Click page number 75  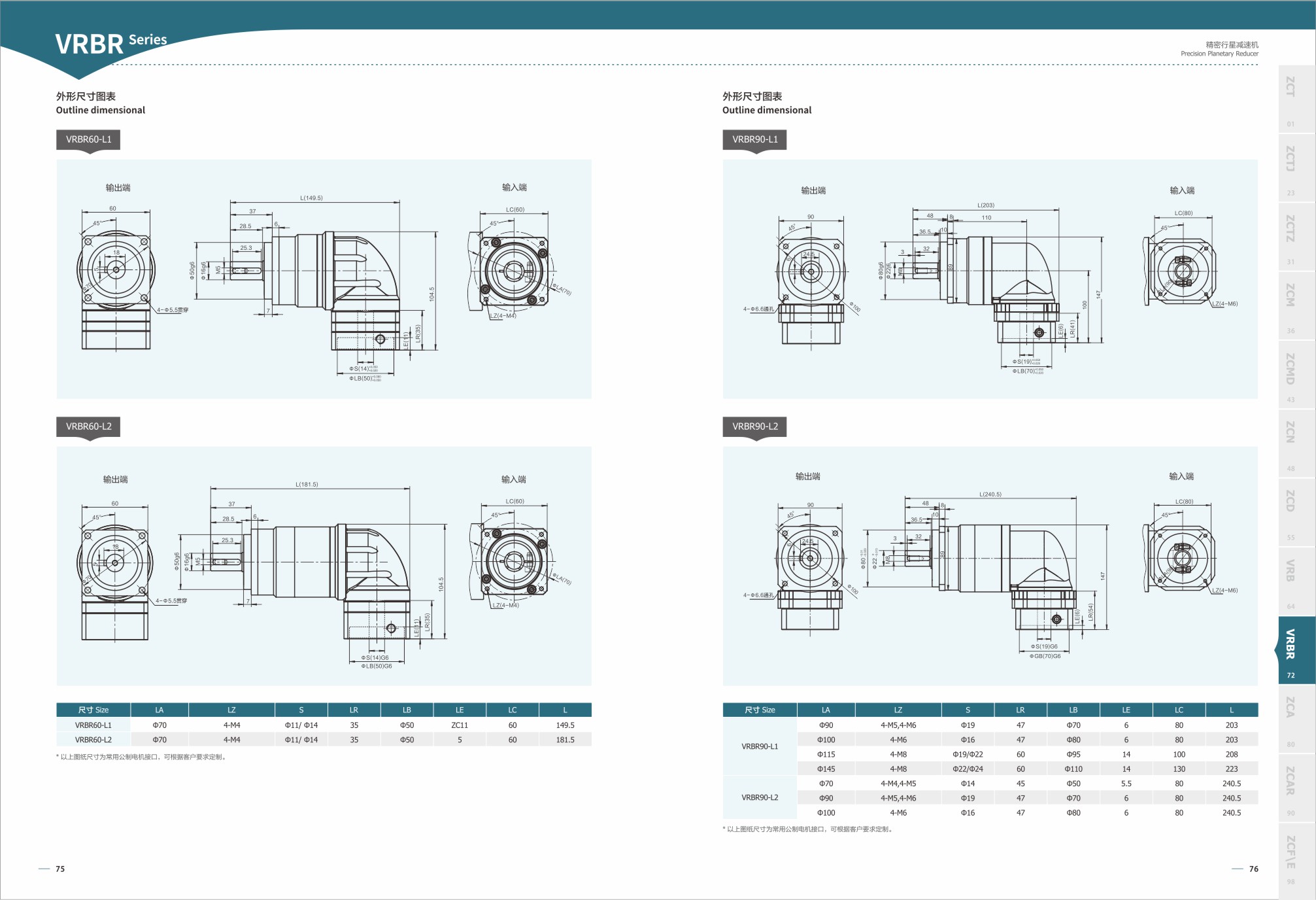[x=60, y=869]
